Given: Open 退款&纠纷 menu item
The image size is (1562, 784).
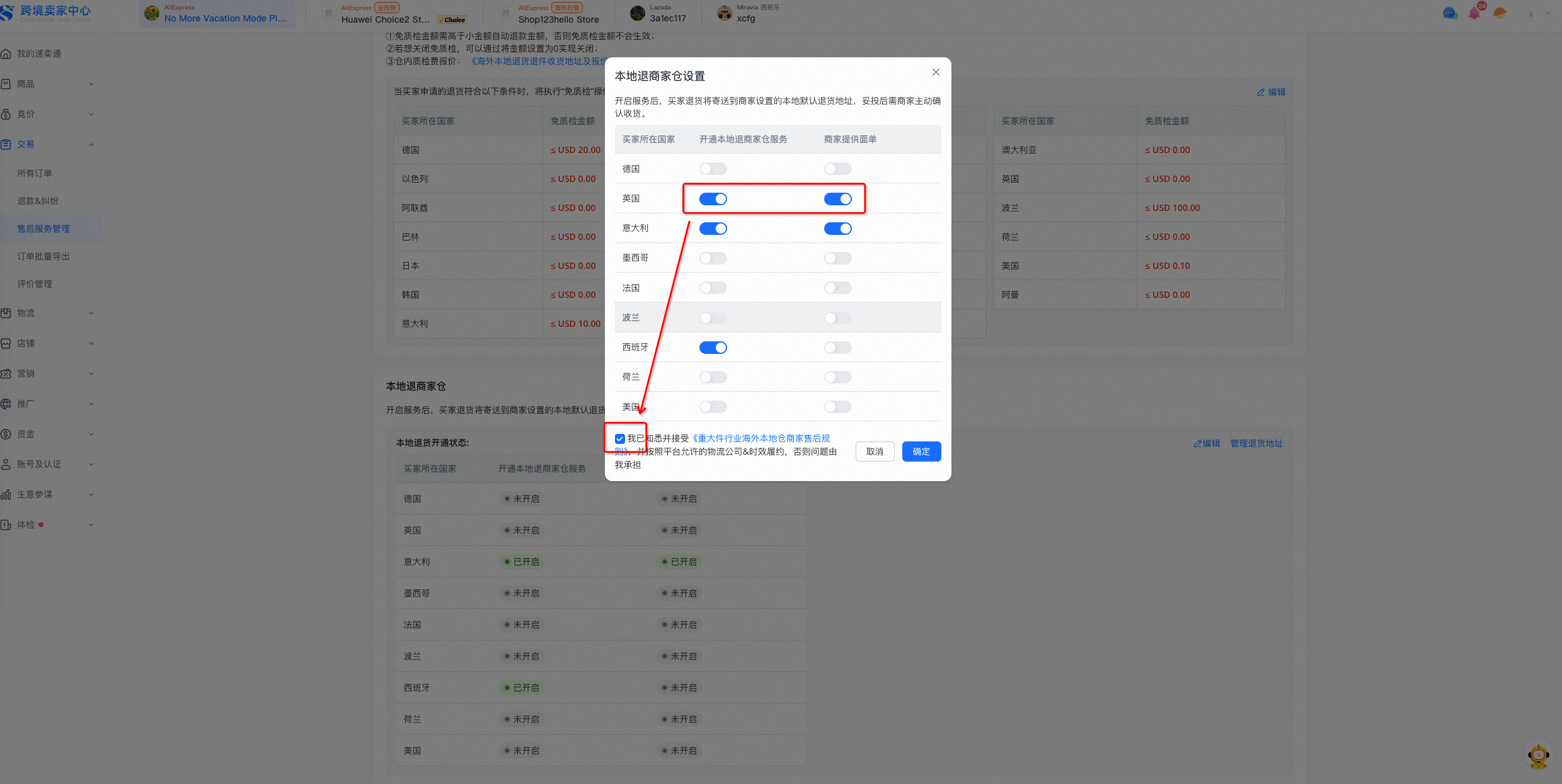Looking at the screenshot, I should pos(38,201).
